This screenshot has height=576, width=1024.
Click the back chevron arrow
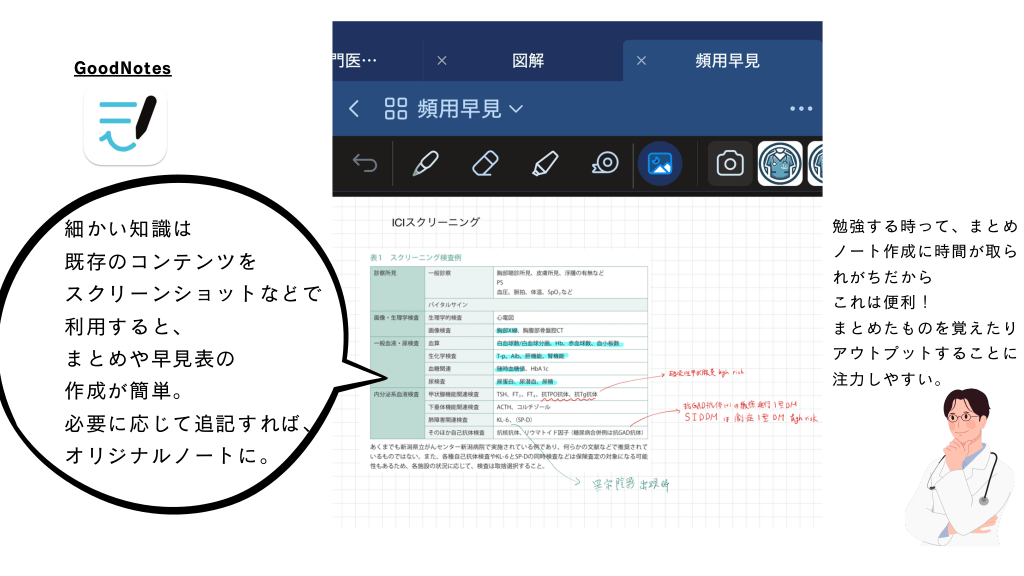354,109
